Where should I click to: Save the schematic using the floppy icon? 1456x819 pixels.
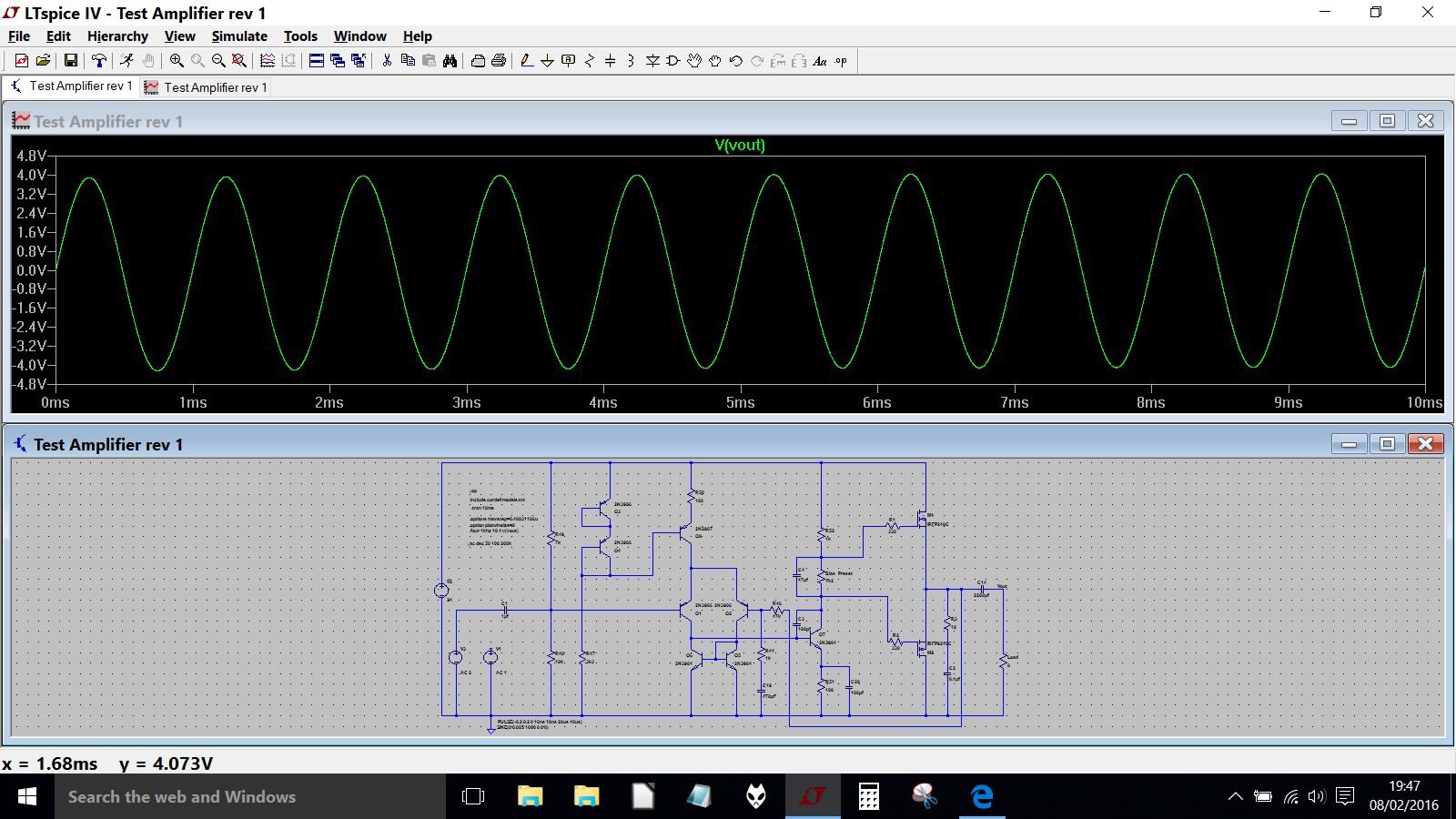click(x=70, y=61)
